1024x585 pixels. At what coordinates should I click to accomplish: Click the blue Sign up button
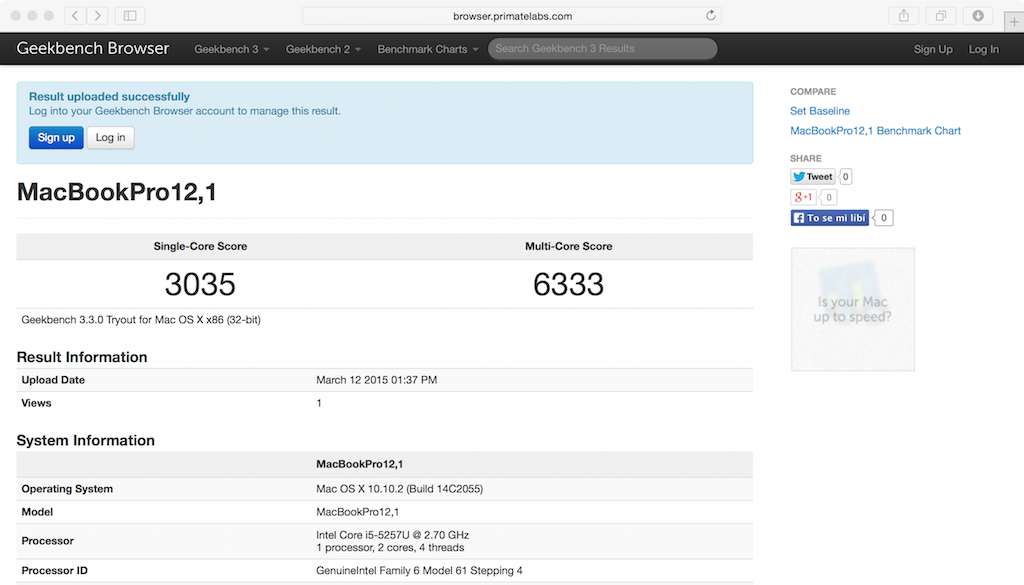pyautogui.click(x=56, y=138)
